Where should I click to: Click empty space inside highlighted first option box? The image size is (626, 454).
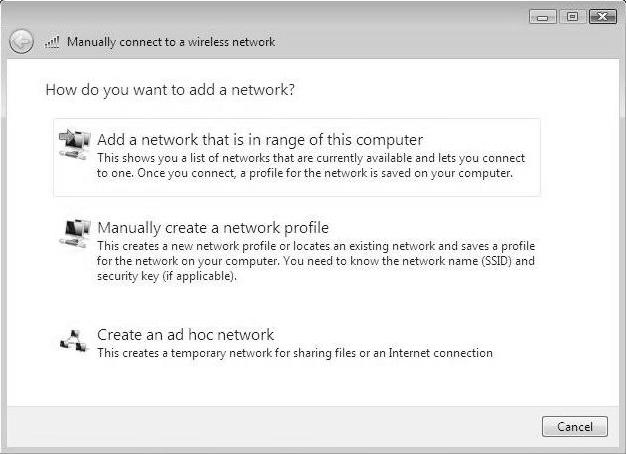(479, 186)
